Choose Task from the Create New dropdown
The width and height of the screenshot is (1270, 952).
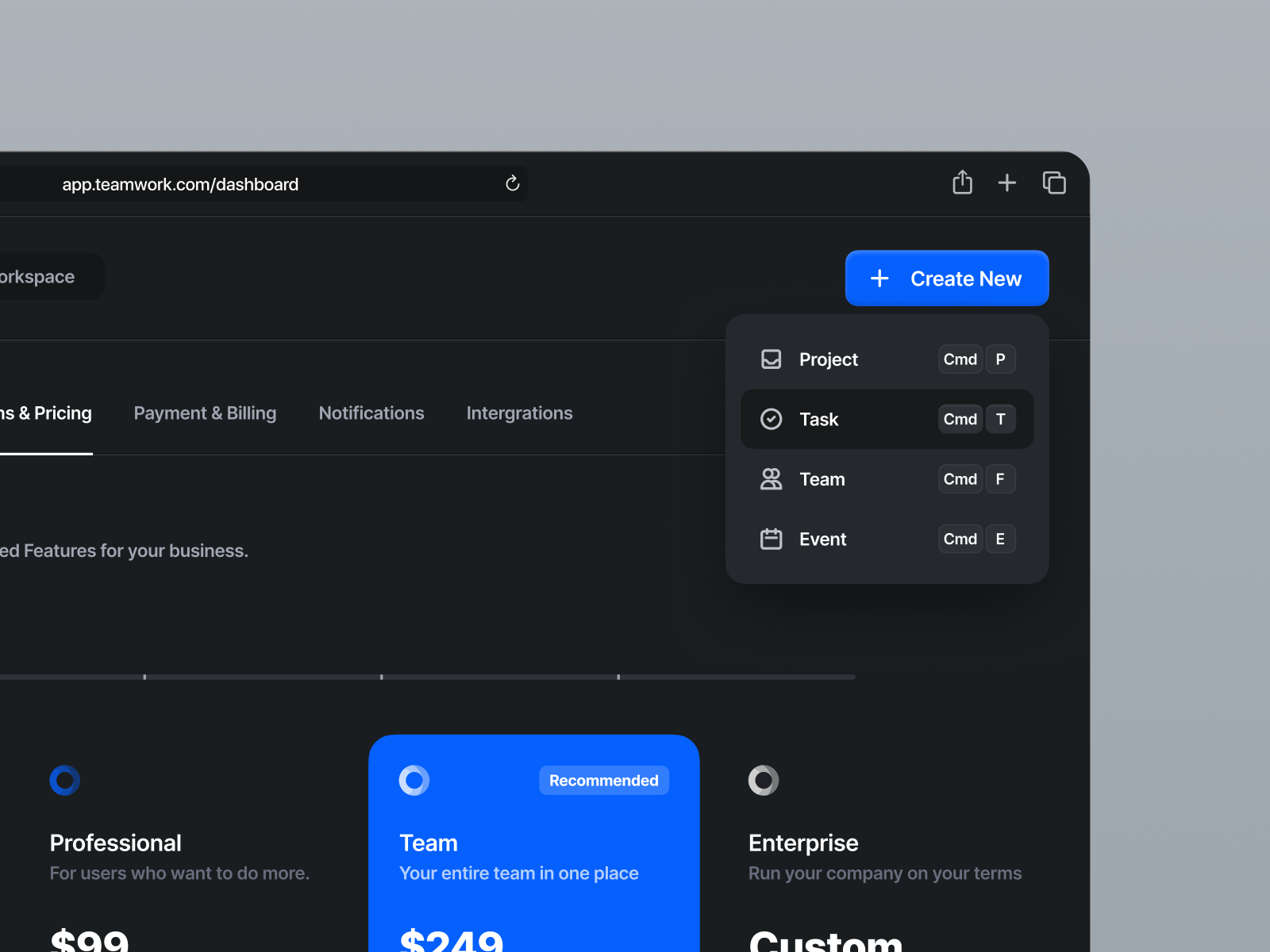tap(819, 419)
